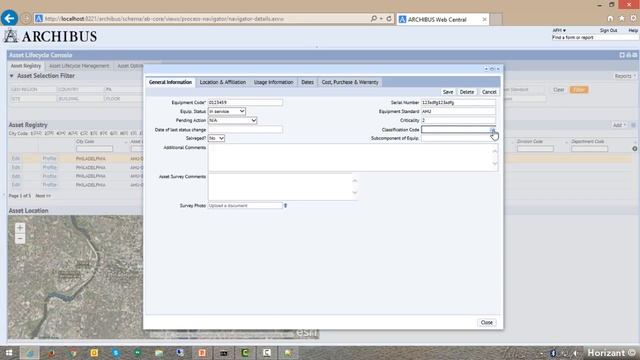
Task: Switch to Cost, Purchase & Warranty tab
Action: [350, 82]
